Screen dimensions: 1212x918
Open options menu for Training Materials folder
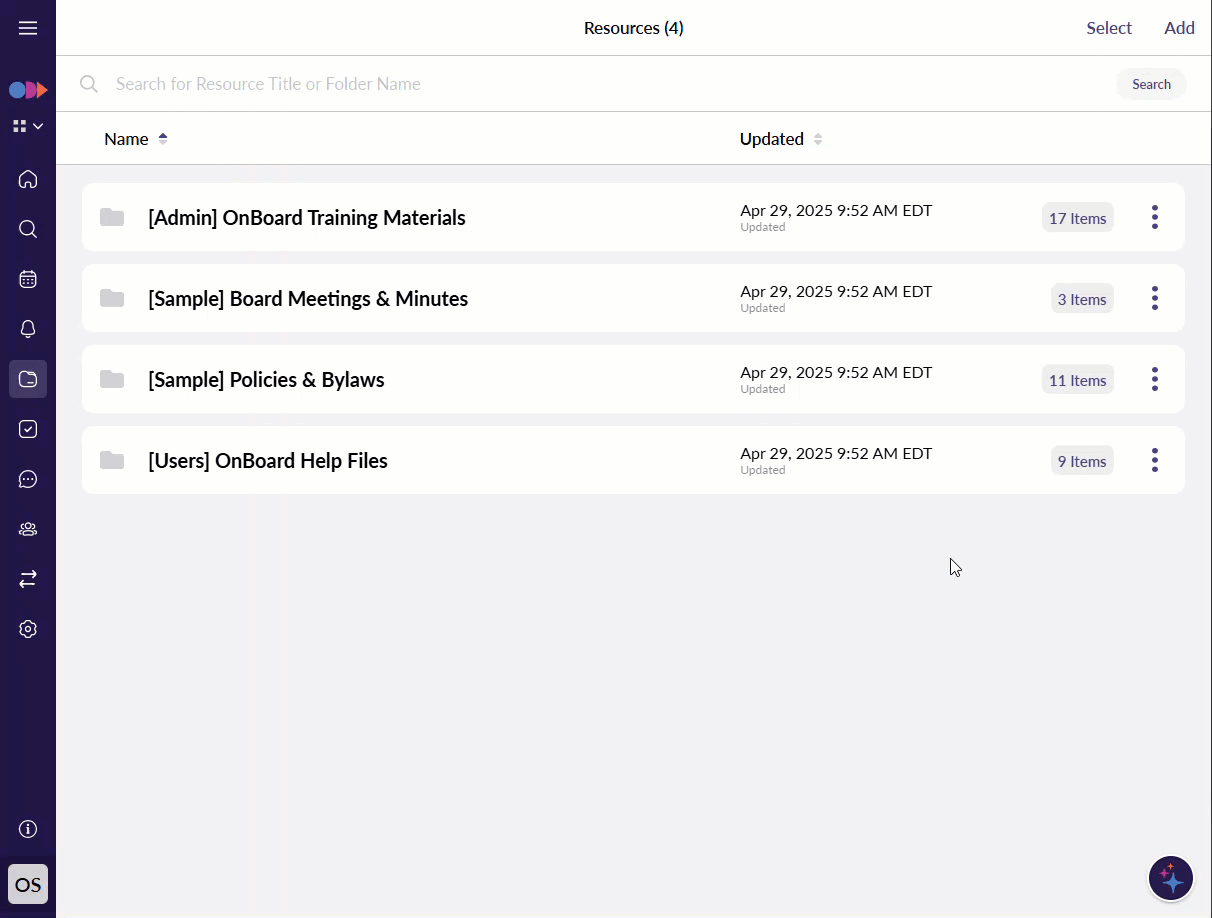(x=1154, y=217)
